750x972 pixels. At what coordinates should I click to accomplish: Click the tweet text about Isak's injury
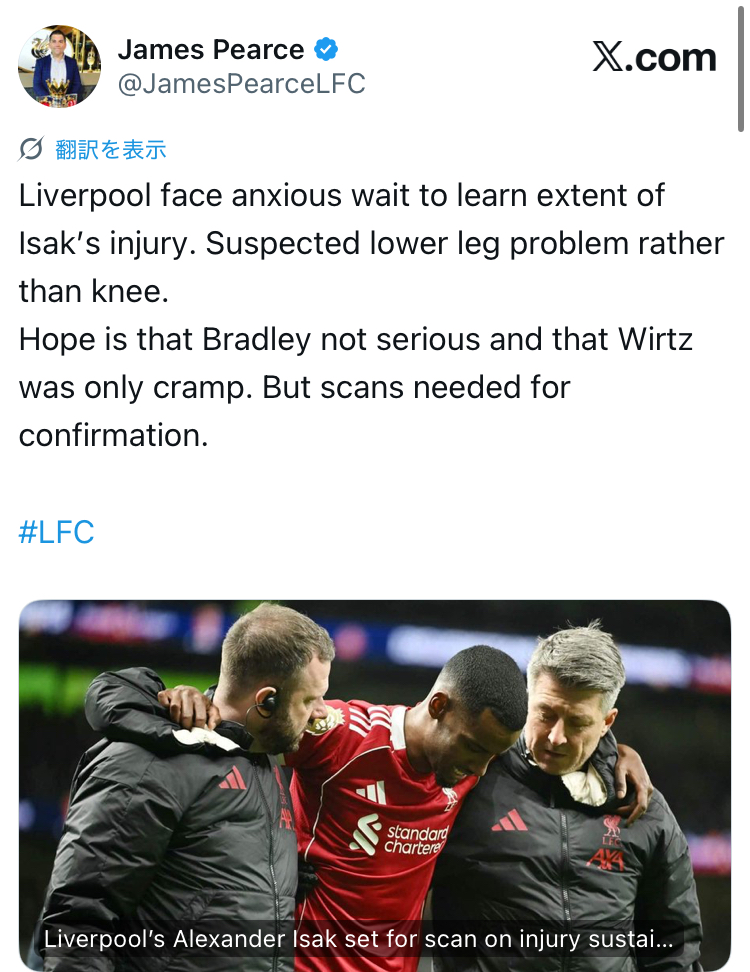(371, 243)
